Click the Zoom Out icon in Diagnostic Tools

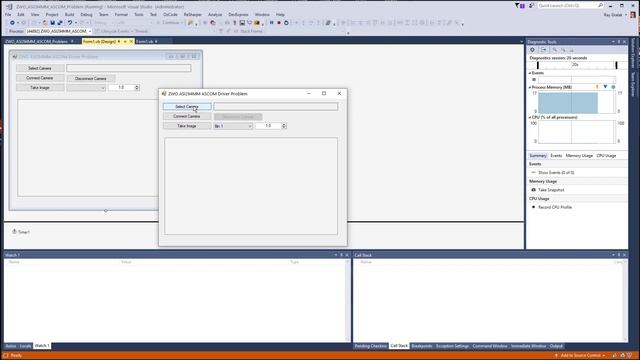[x=563, y=50]
